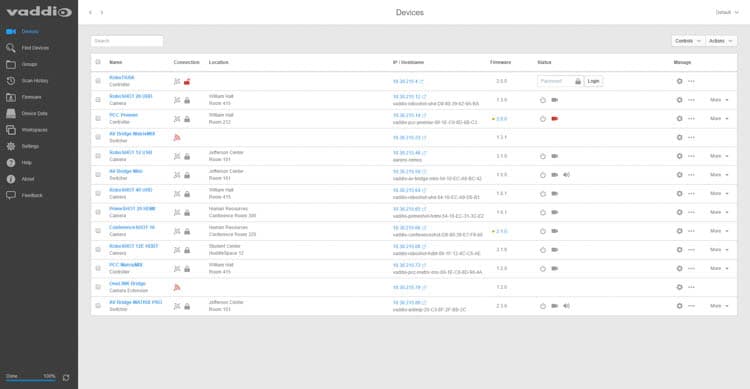The width and height of the screenshot is (750, 389).
Task: Click the video camera icon for ConferenceSHOT row
Action: coord(555,231)
